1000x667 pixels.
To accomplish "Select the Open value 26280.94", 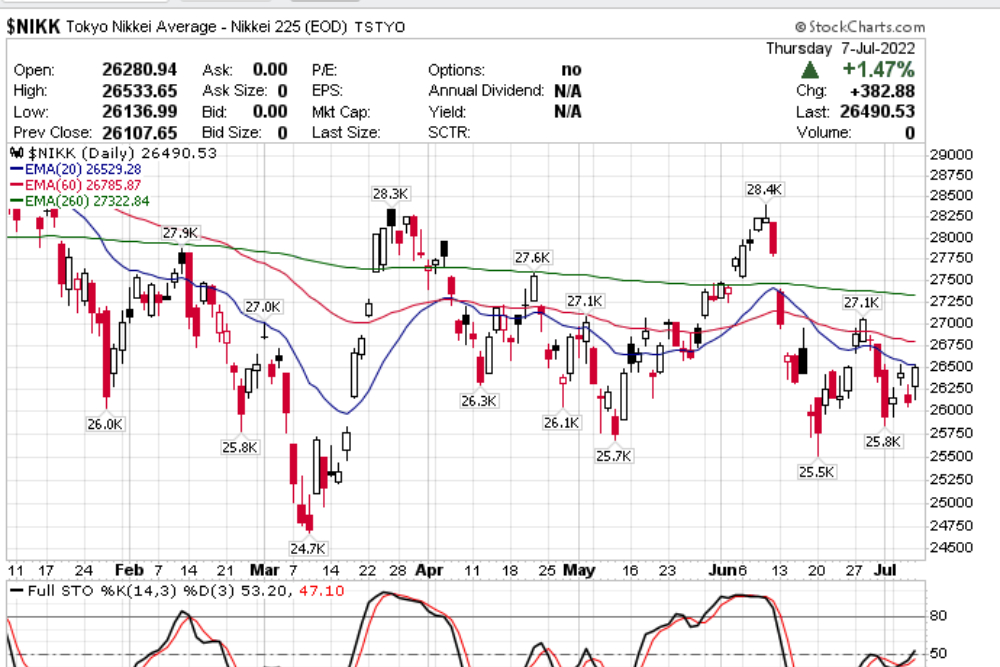I will 140,70.
